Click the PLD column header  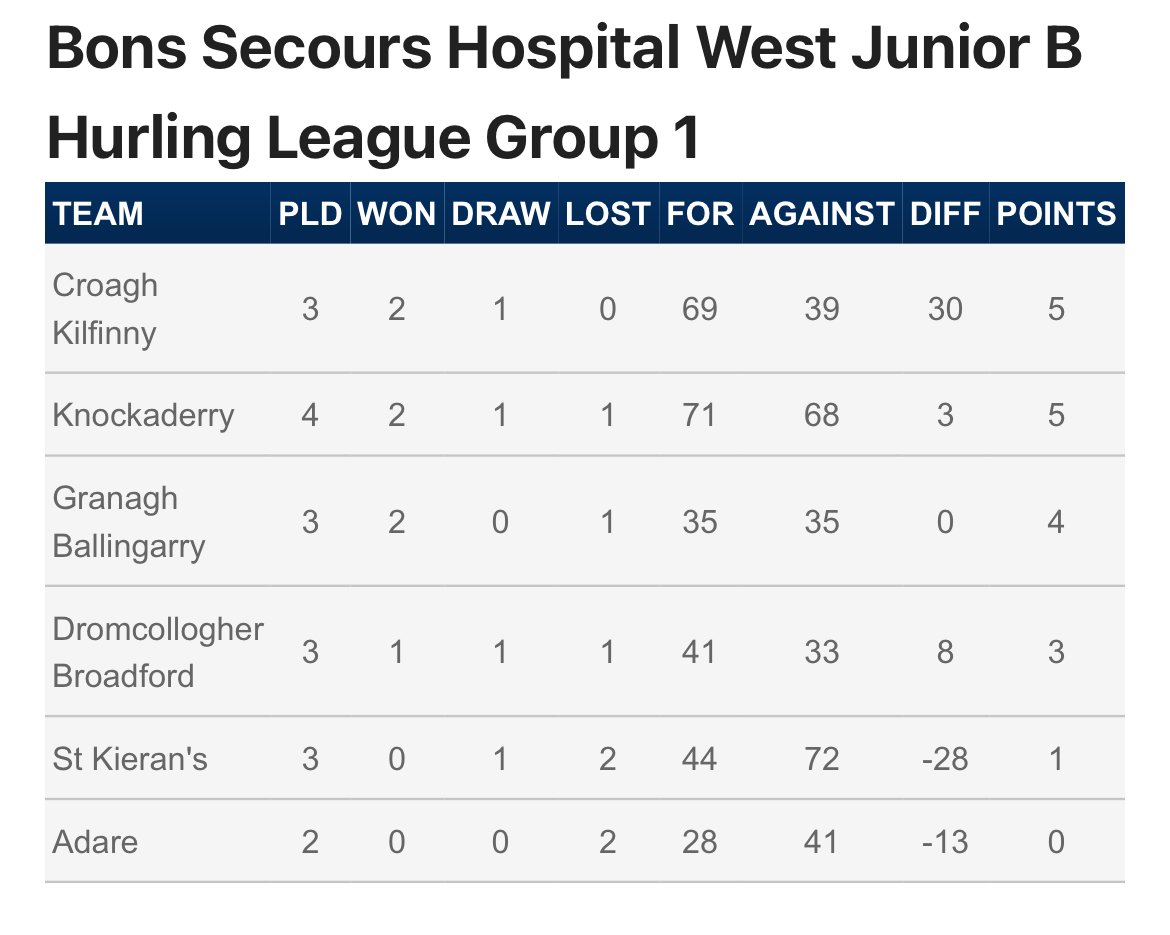tap(310, 213)
